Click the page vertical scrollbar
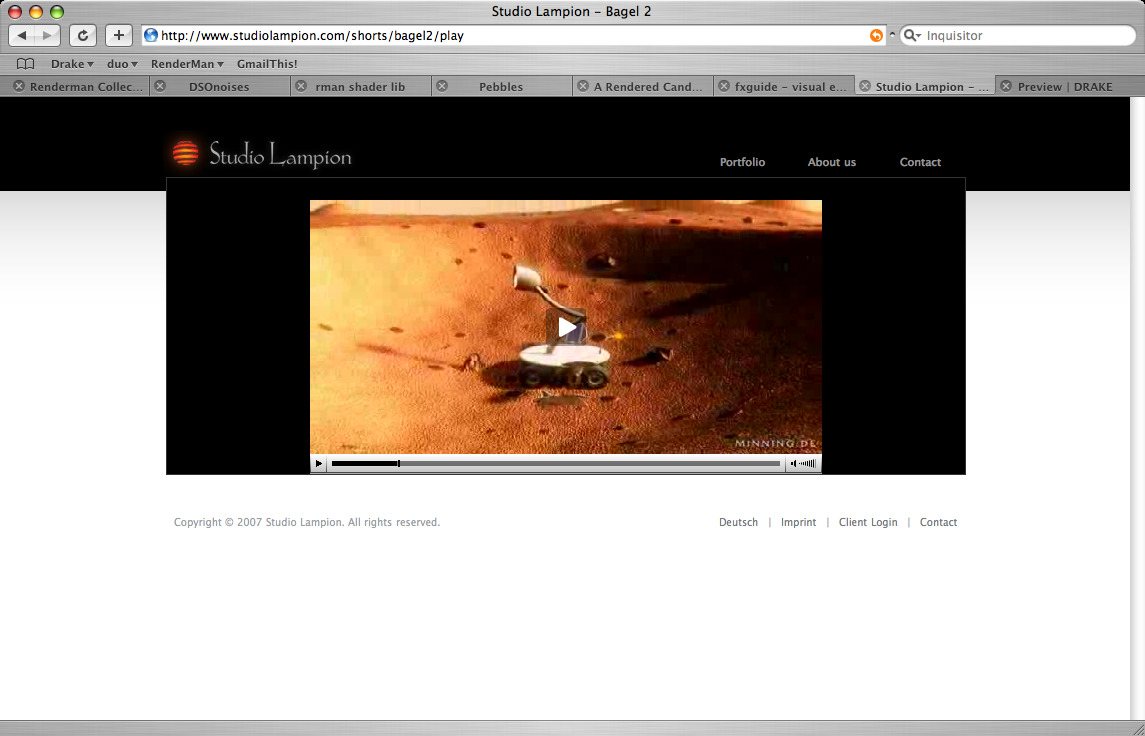 [1137, 407]
